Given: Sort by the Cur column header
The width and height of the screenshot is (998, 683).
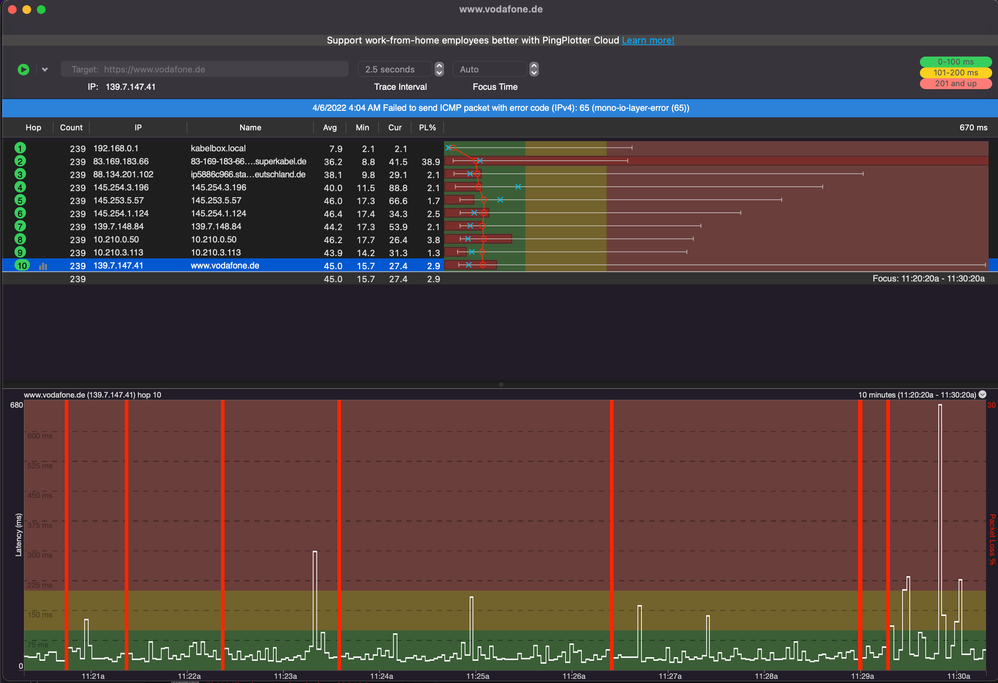Looking at the screenshot, I should tap(395, 127).
